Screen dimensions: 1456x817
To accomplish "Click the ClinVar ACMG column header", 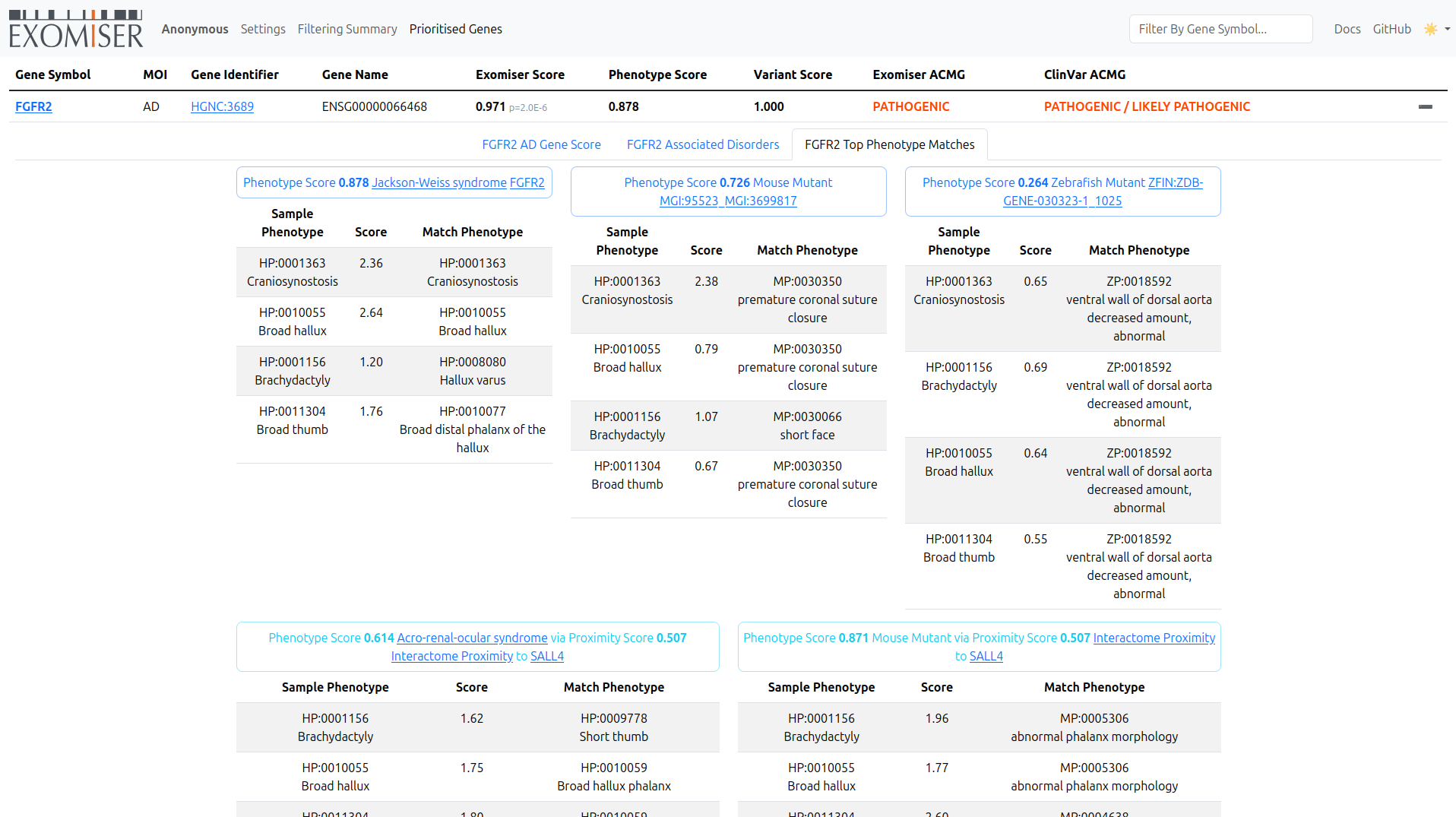I will pos(1084,74).
